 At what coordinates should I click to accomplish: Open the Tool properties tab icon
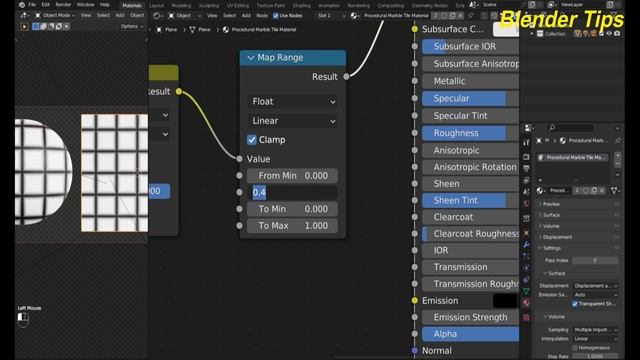[526, 142]
